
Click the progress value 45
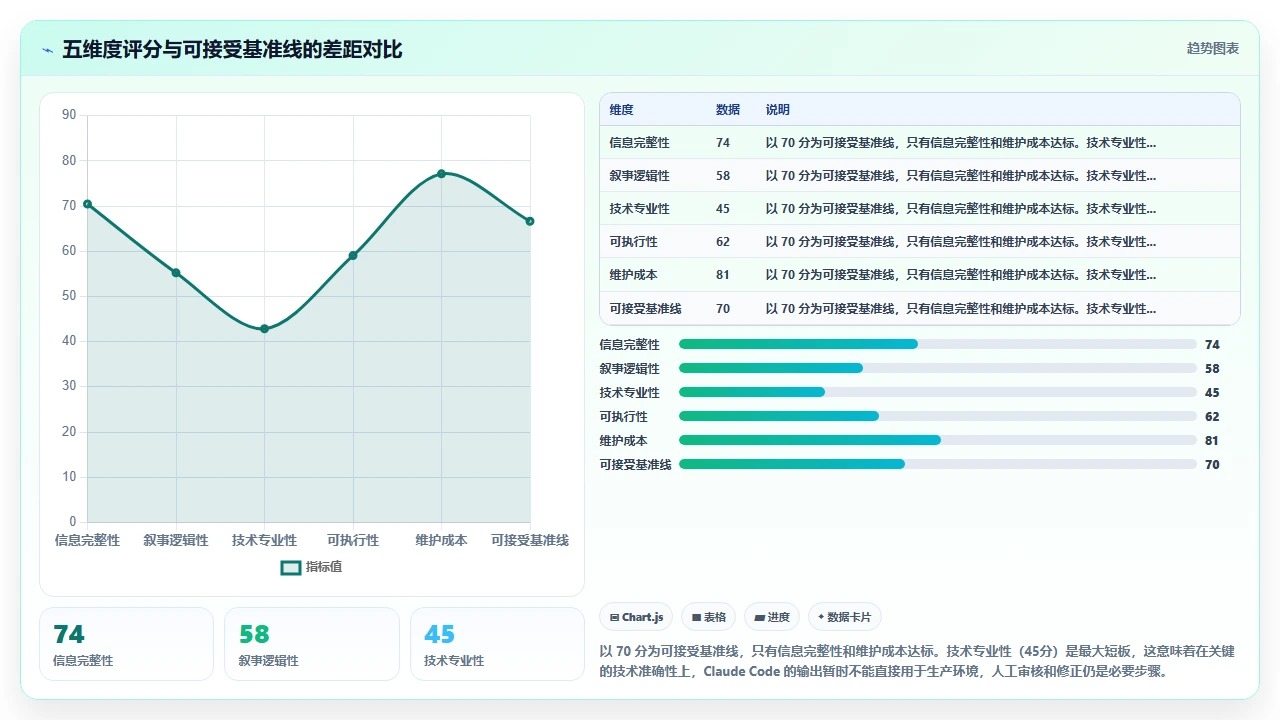(1212, 393)
